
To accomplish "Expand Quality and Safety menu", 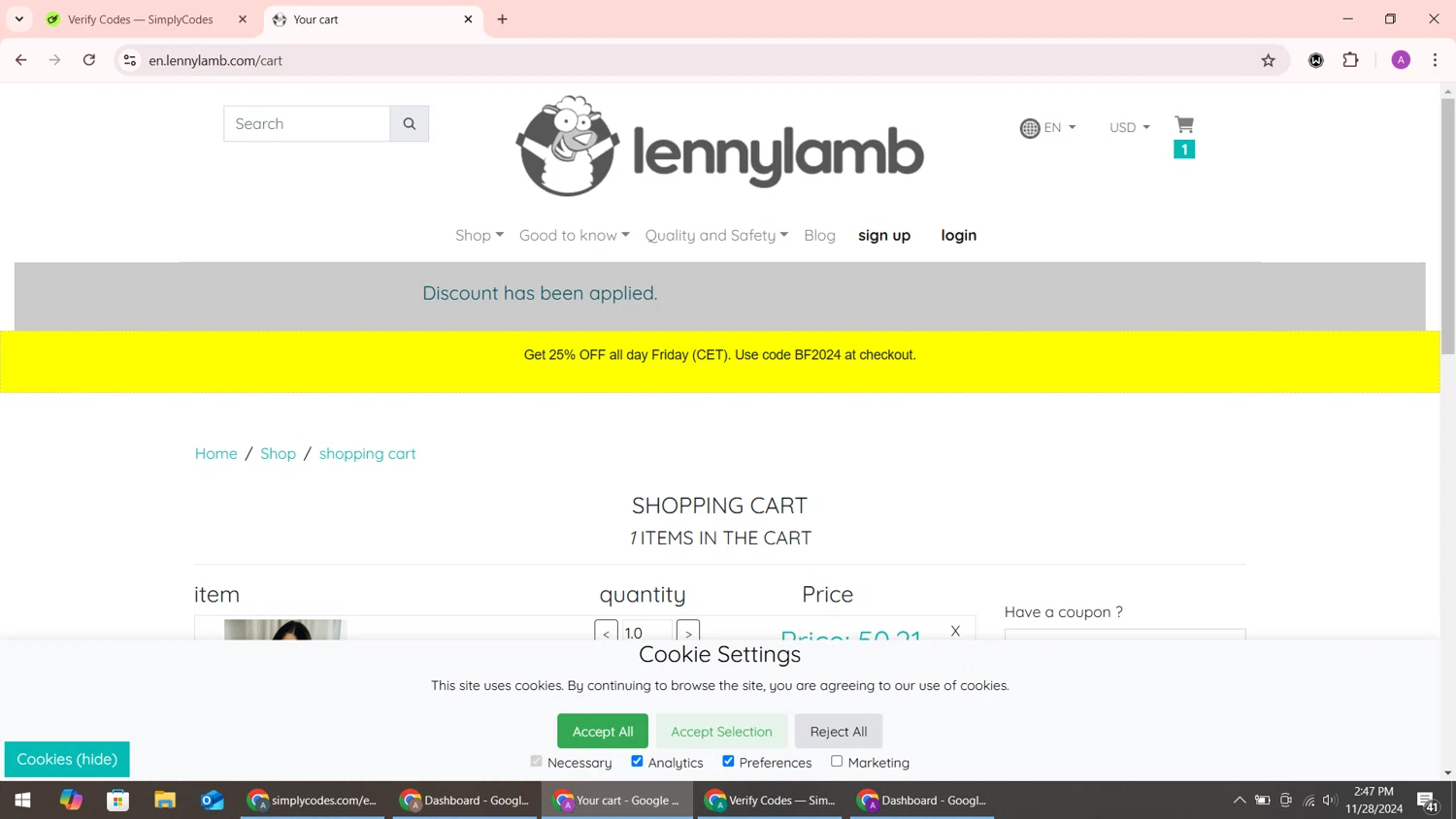I will point(716,236).
